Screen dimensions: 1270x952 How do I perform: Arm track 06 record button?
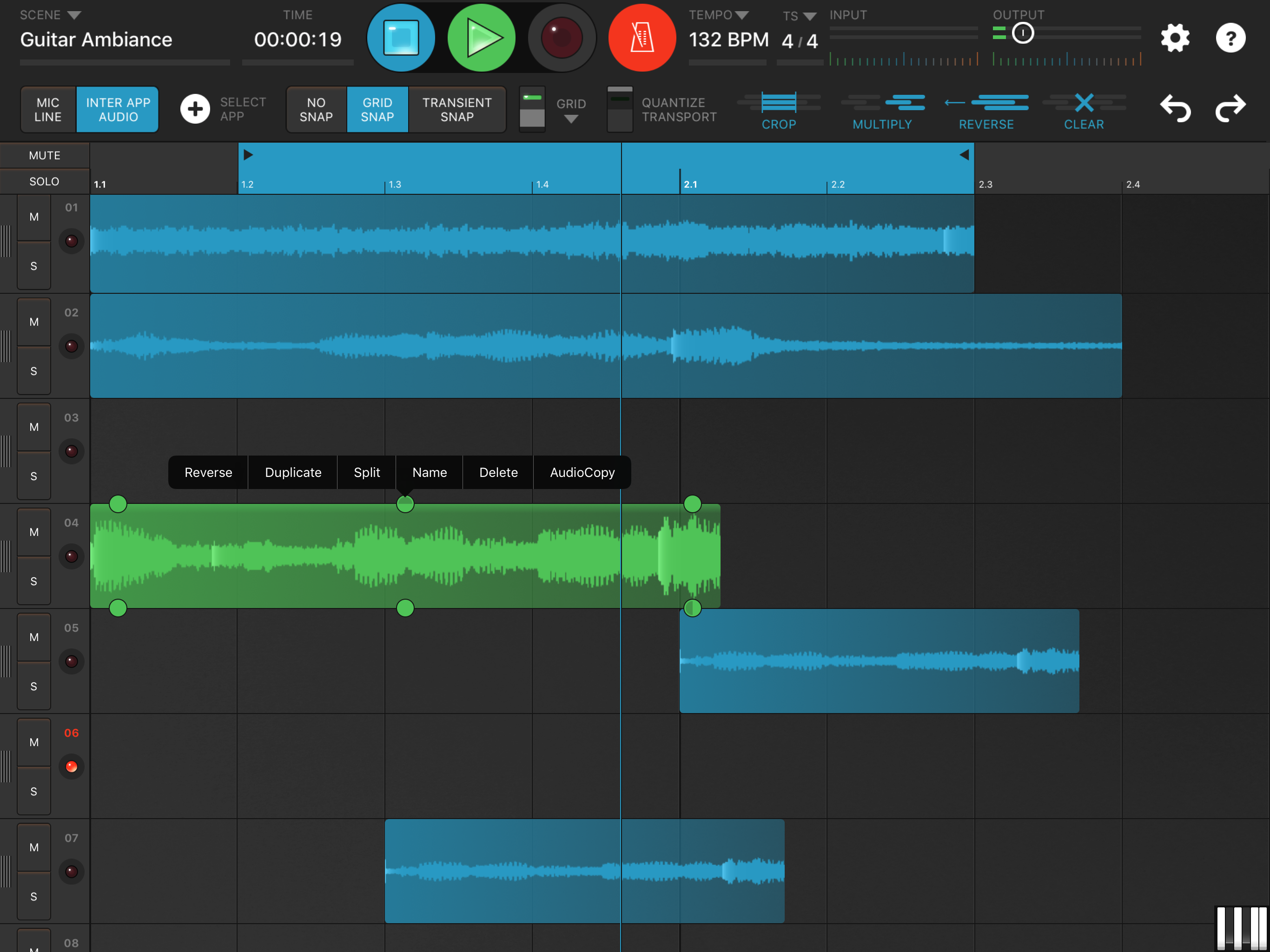click(x=71, y=766)
